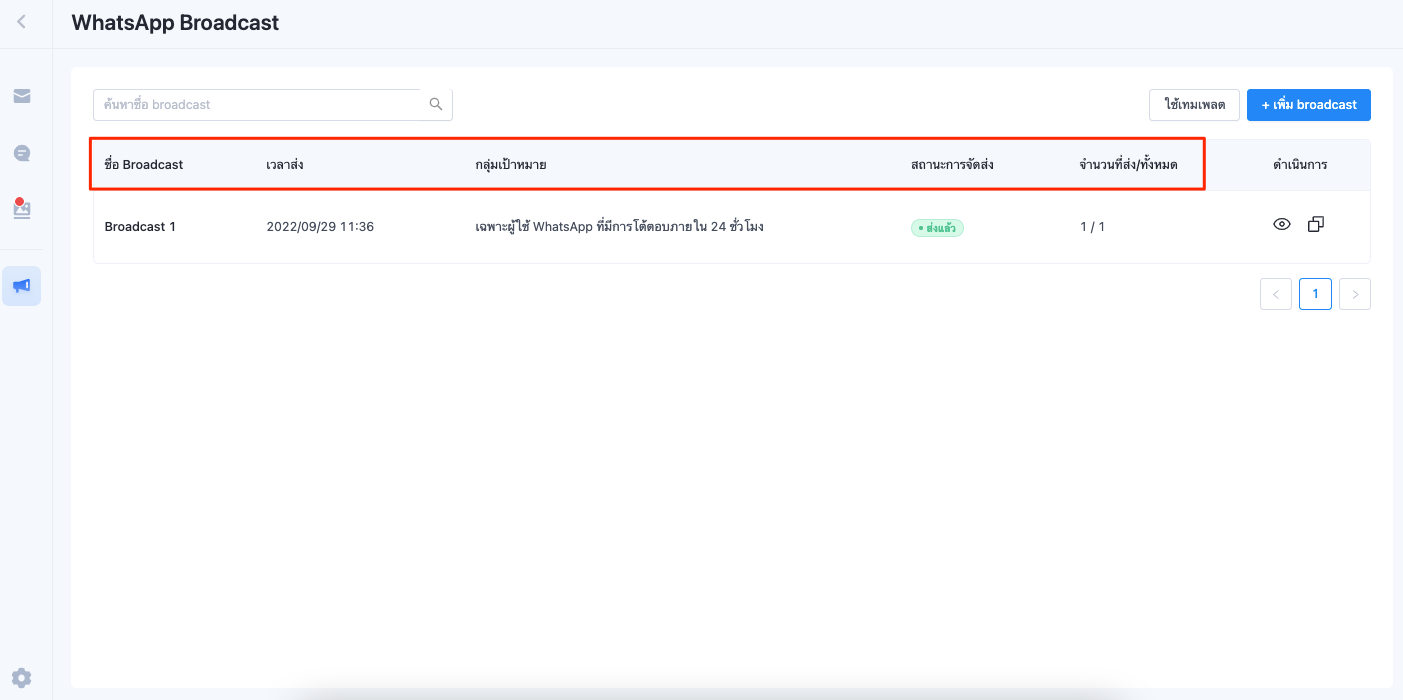Image resolution: width=1403 pixels, height=700 pixels.
Task: Select page 1 in pagination
Action: (1315, 294)
